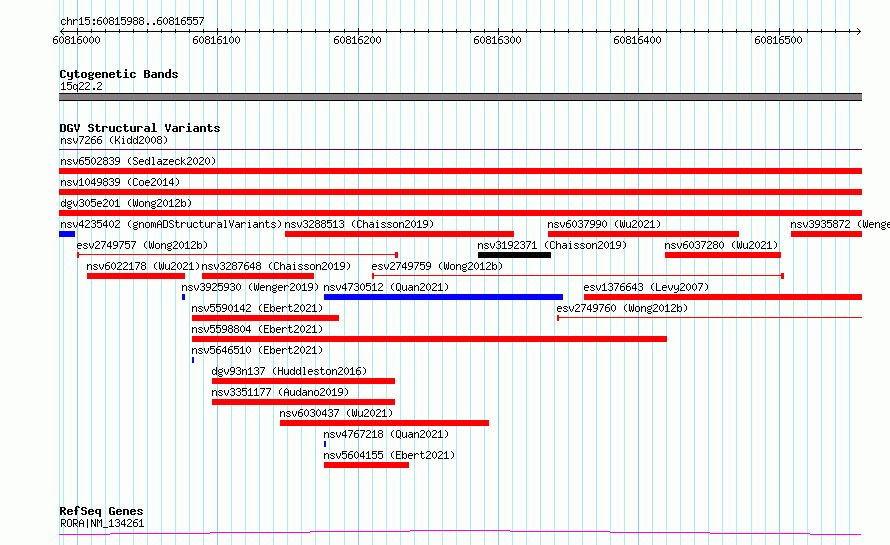Select the nsv3935872 variant label
The width and height of the screenshot is (890, 545).
tap(840, 224)
